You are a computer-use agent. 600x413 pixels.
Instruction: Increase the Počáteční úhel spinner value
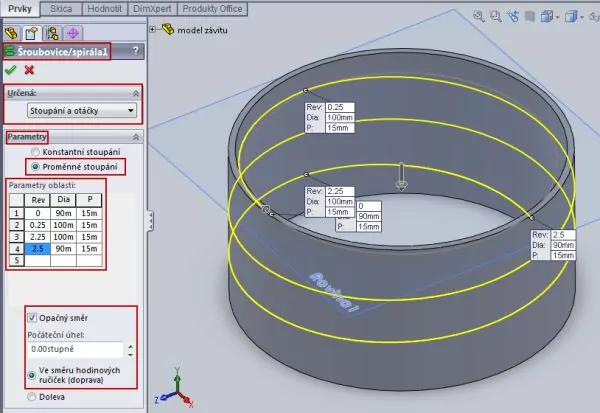[x=132, y=345]
